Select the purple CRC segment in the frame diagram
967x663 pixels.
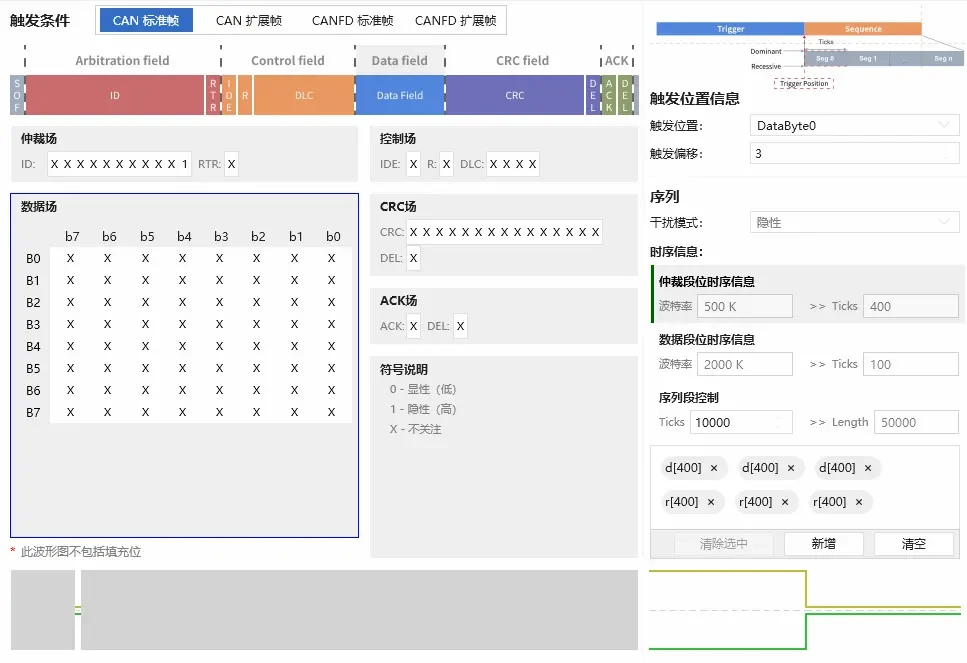[x=515, y=95]
